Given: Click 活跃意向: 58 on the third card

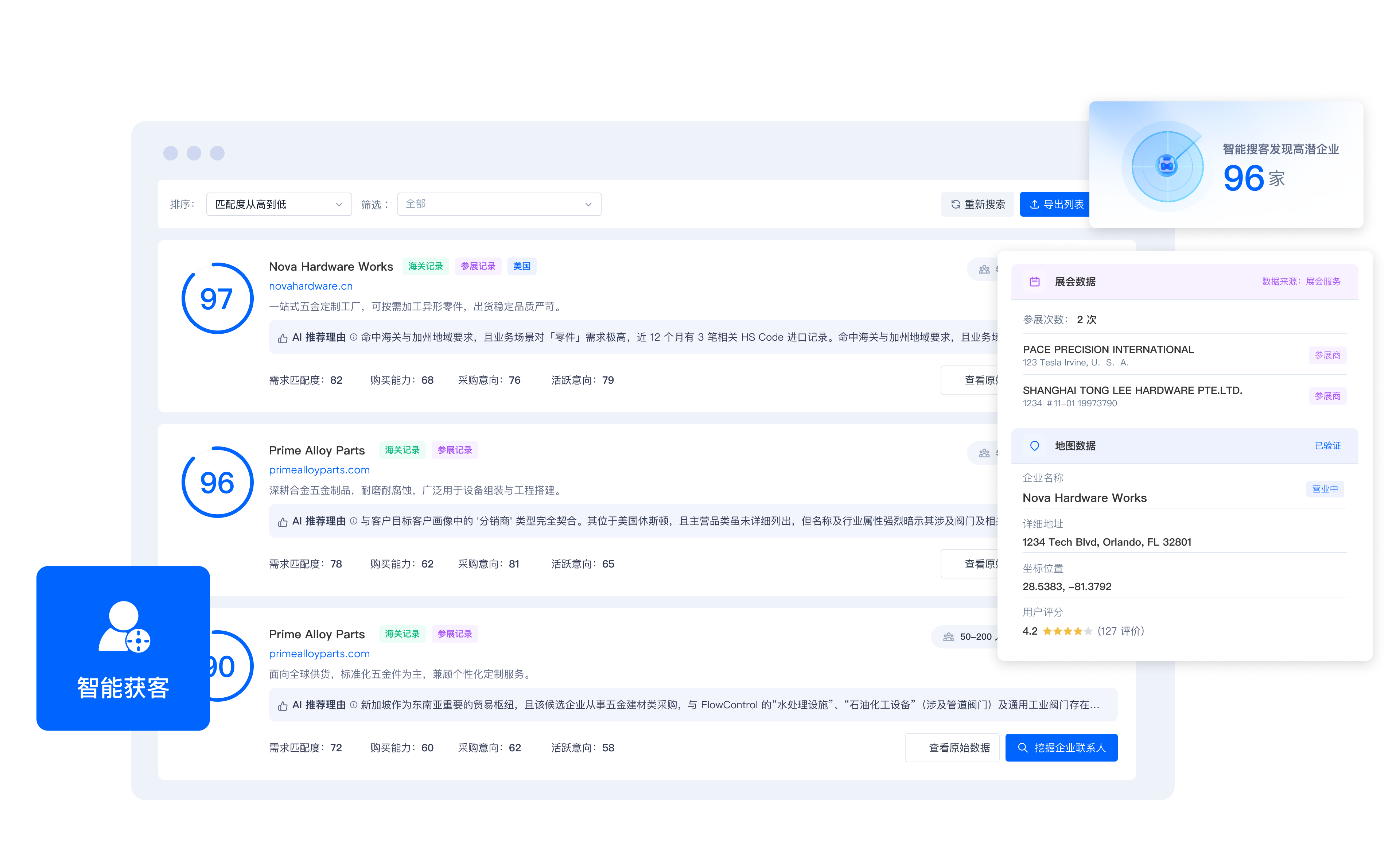Looking at the screenshot, I should point(582,748).
